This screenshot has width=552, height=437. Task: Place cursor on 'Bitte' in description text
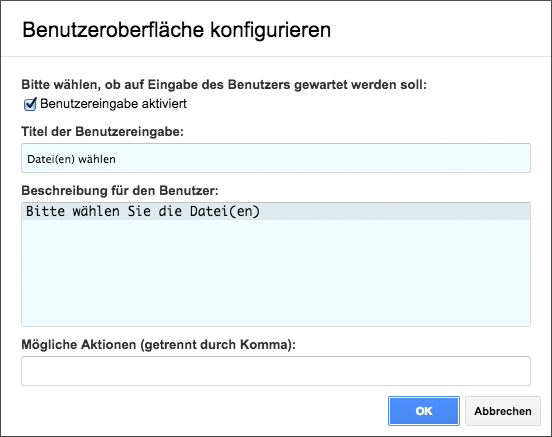[45, 211]
